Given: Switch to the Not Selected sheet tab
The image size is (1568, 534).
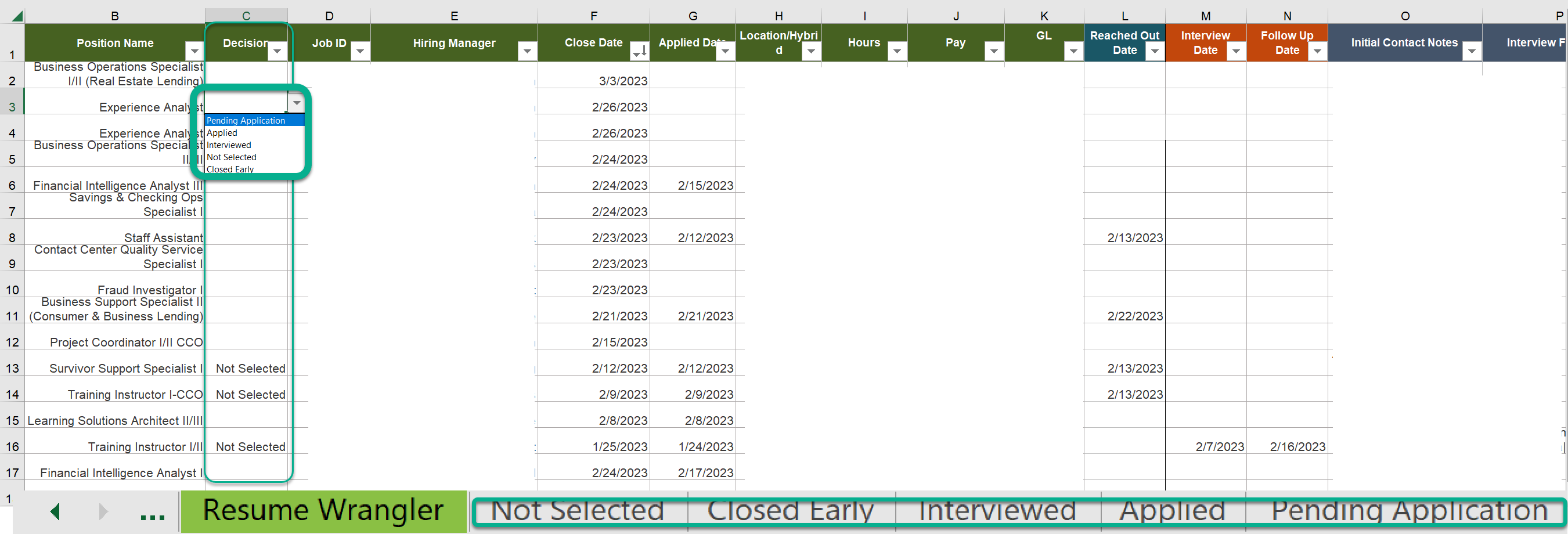Looking at the screenshot, I should coord(578,511).
